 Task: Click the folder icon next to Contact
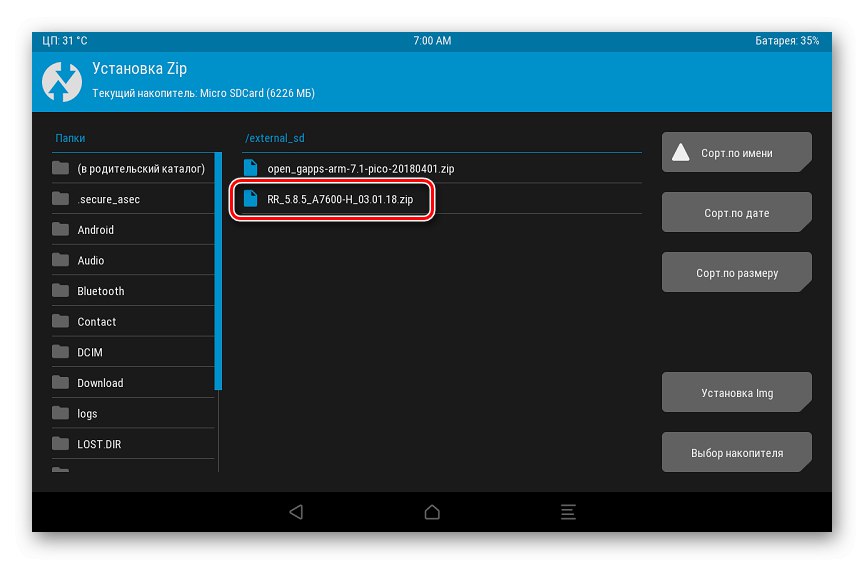click(60, 321)
